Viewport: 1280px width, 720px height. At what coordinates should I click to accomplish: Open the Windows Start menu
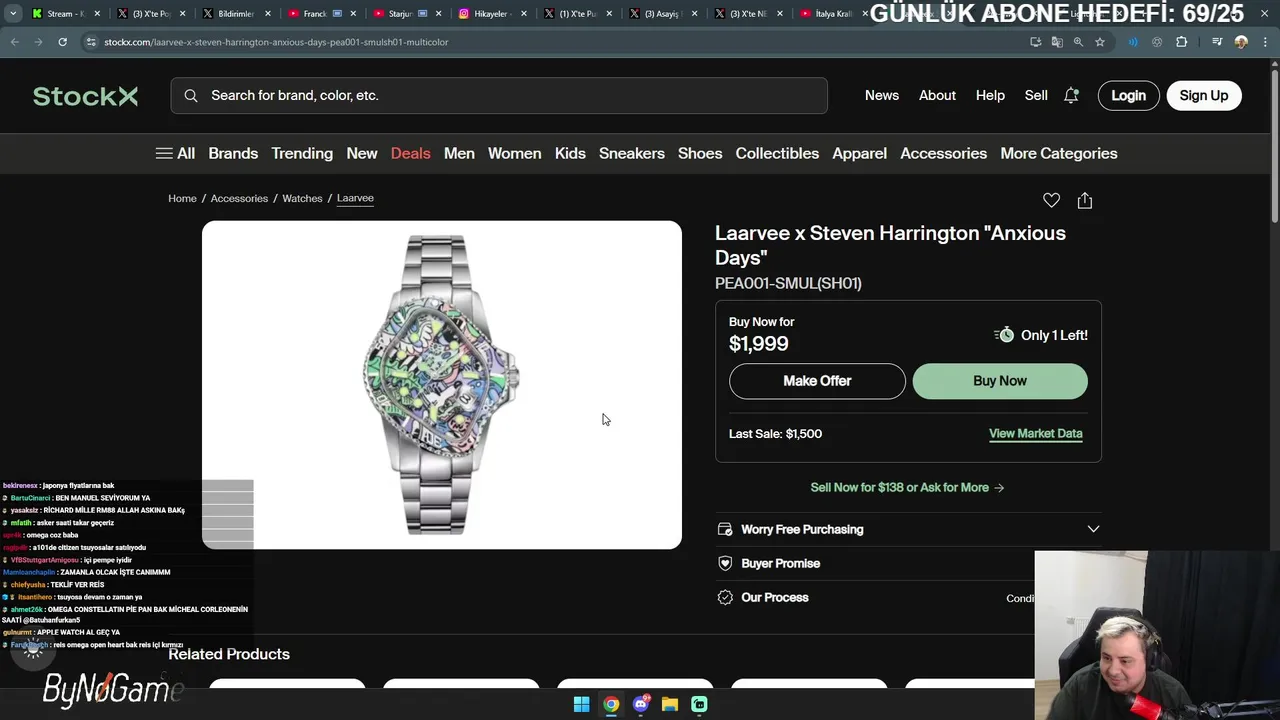click(581, 704)
